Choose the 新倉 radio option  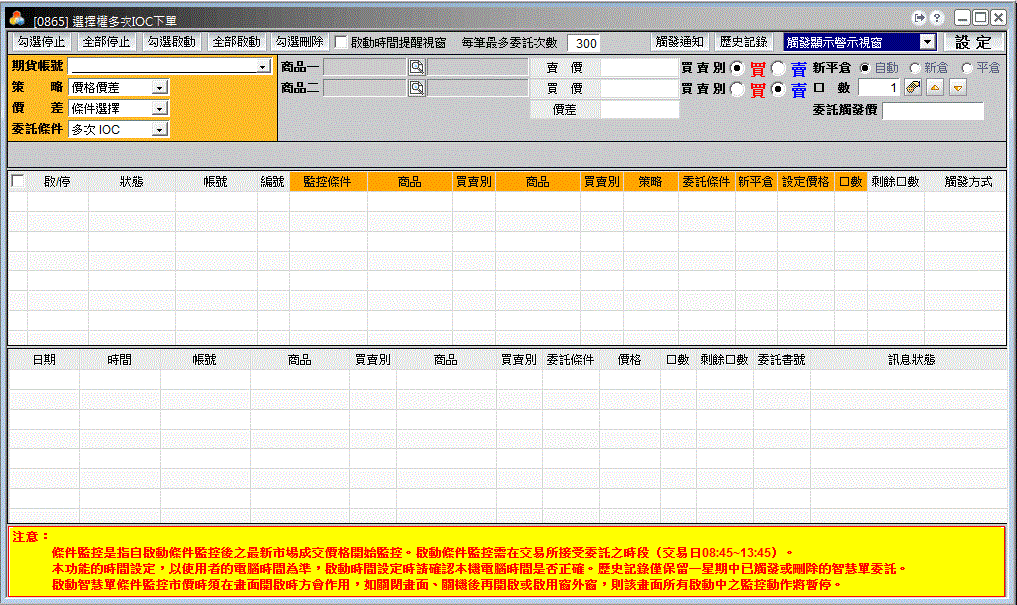[915, 68]
